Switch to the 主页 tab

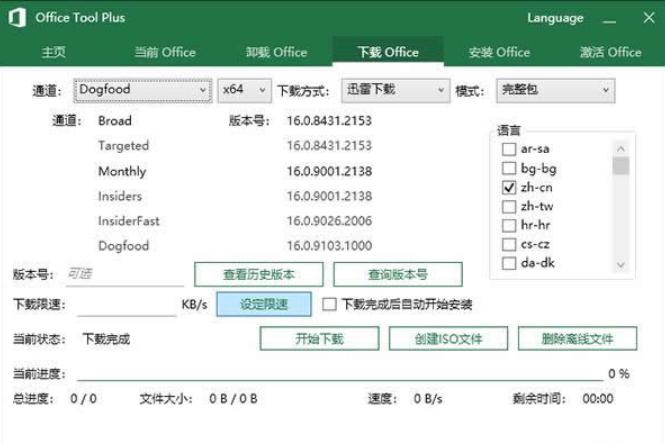(54, 52)
